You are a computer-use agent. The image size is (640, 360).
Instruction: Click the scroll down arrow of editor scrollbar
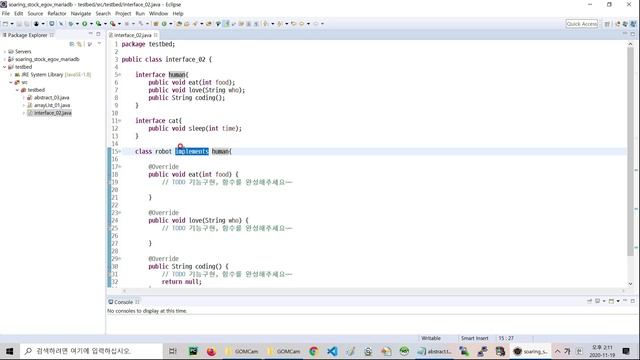(630, 284)
